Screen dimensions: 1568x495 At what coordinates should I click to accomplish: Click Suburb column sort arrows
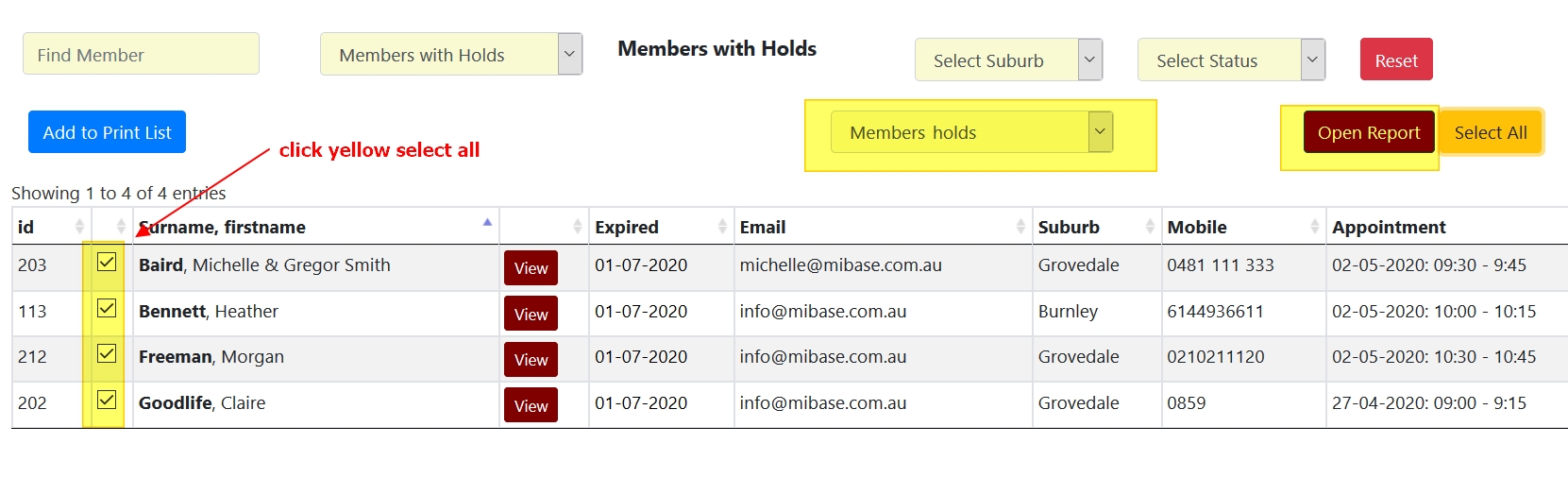pyautogui.click(x=1150, y=227)
